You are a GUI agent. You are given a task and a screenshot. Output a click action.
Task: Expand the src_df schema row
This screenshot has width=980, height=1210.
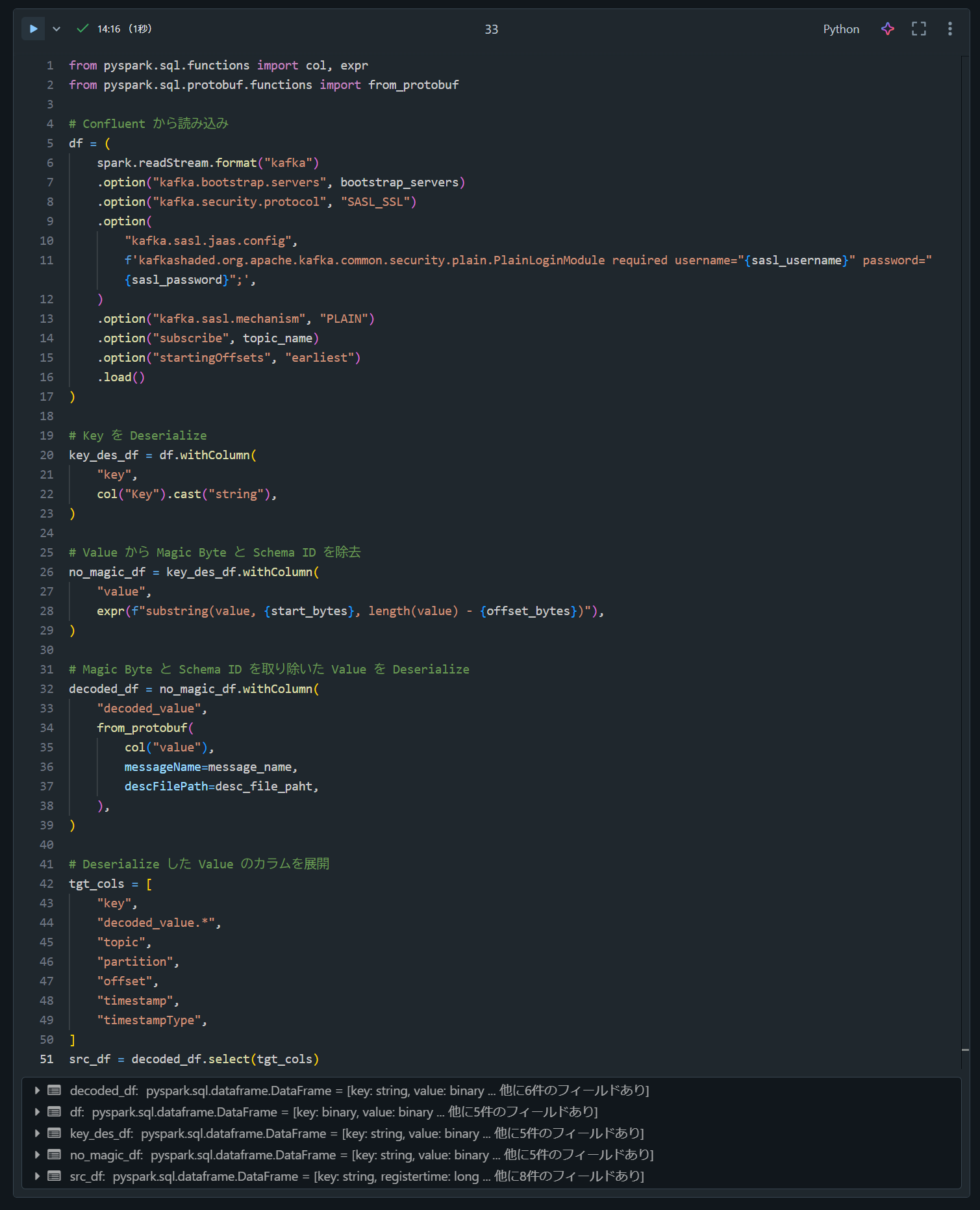37,1176
